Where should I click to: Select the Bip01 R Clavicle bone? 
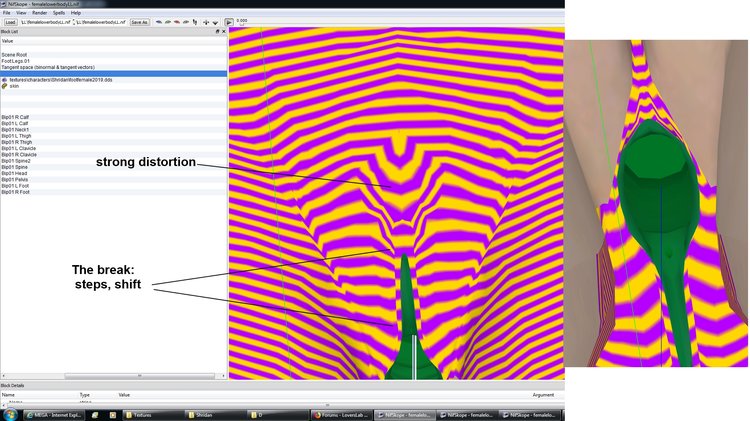point(113,155)
